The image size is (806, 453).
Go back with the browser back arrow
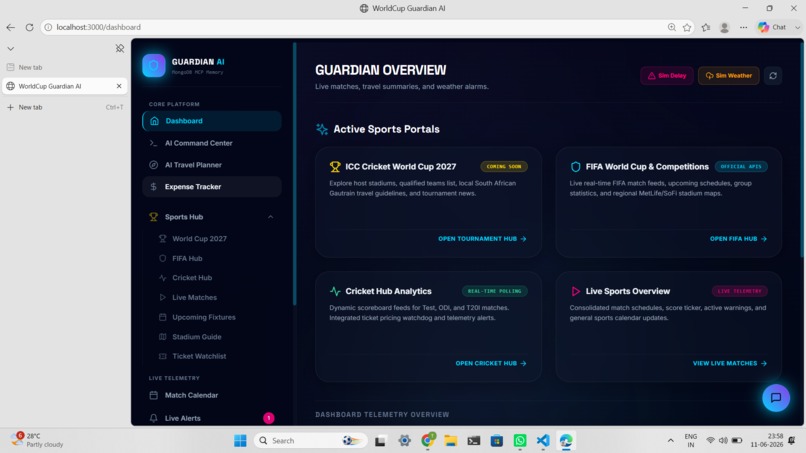[x=11, y=27]
